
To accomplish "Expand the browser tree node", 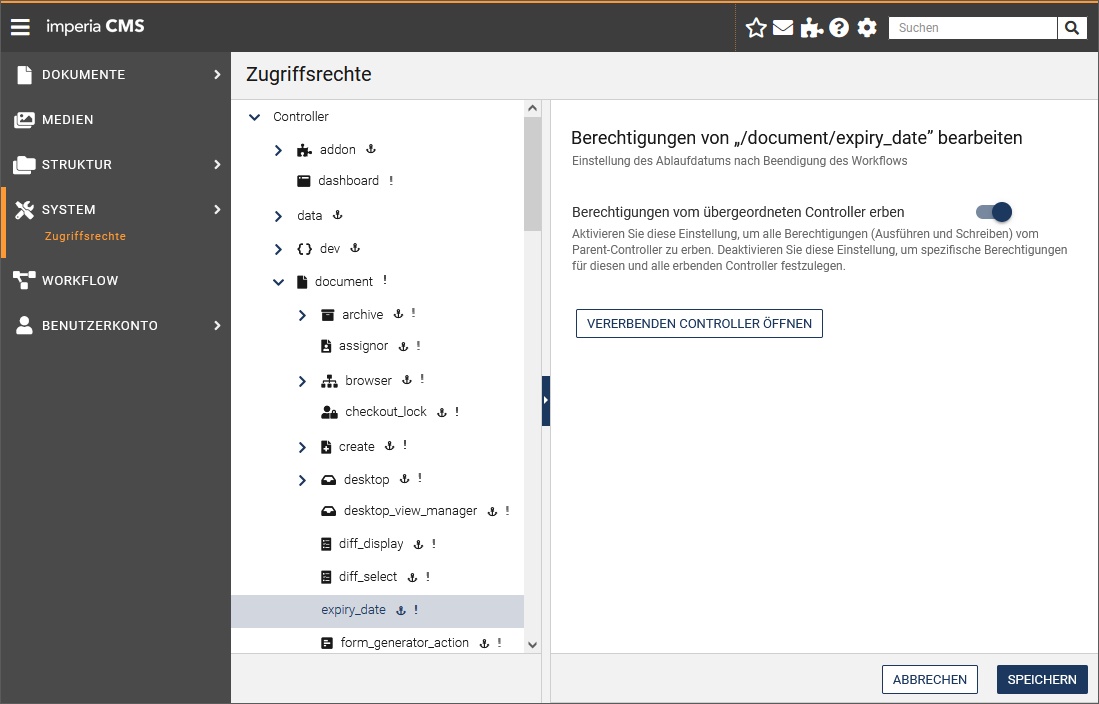I will pos(302,381).
